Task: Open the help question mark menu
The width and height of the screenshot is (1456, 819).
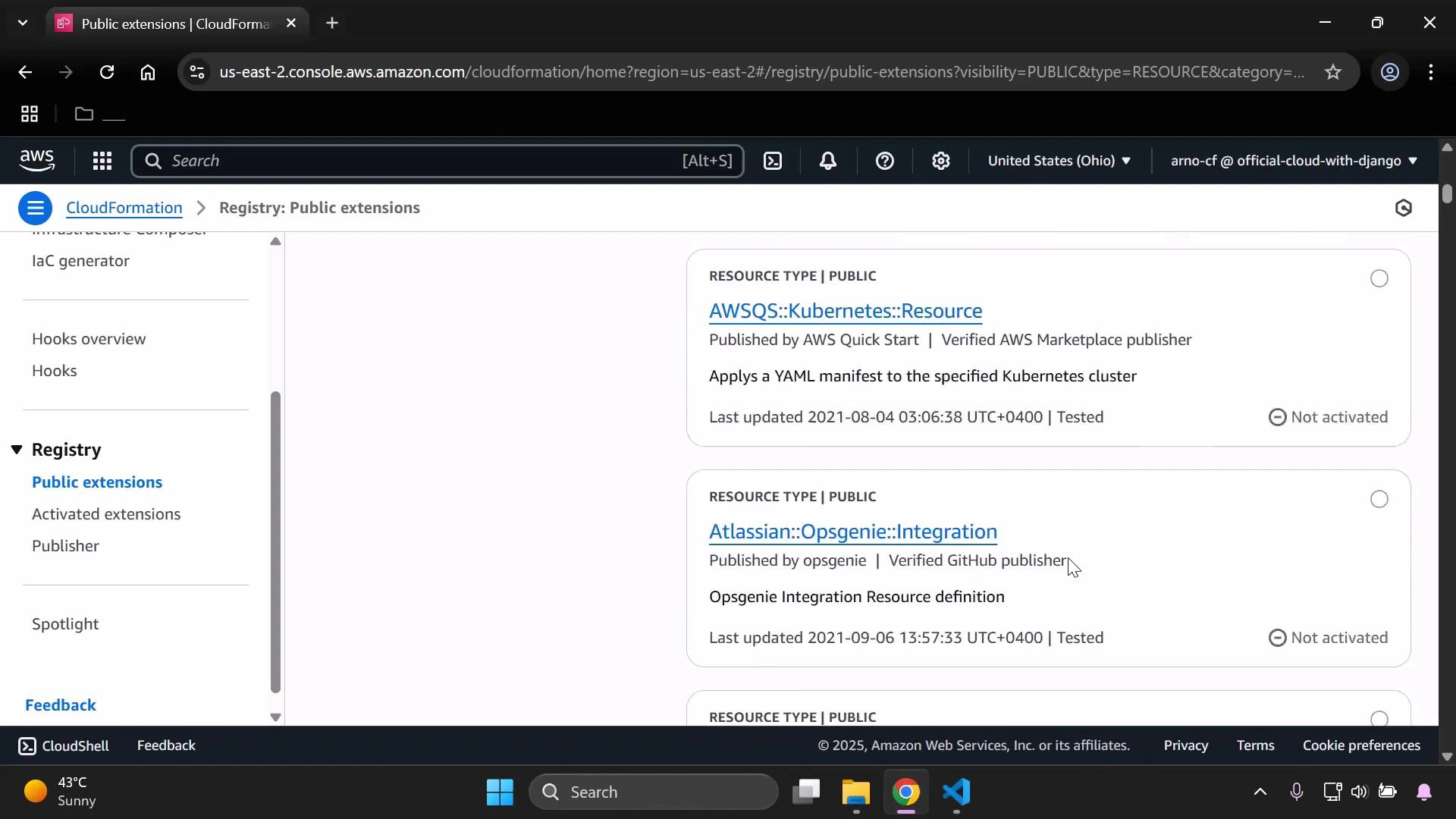Action: pyautogui.click(x=885, y=161)
